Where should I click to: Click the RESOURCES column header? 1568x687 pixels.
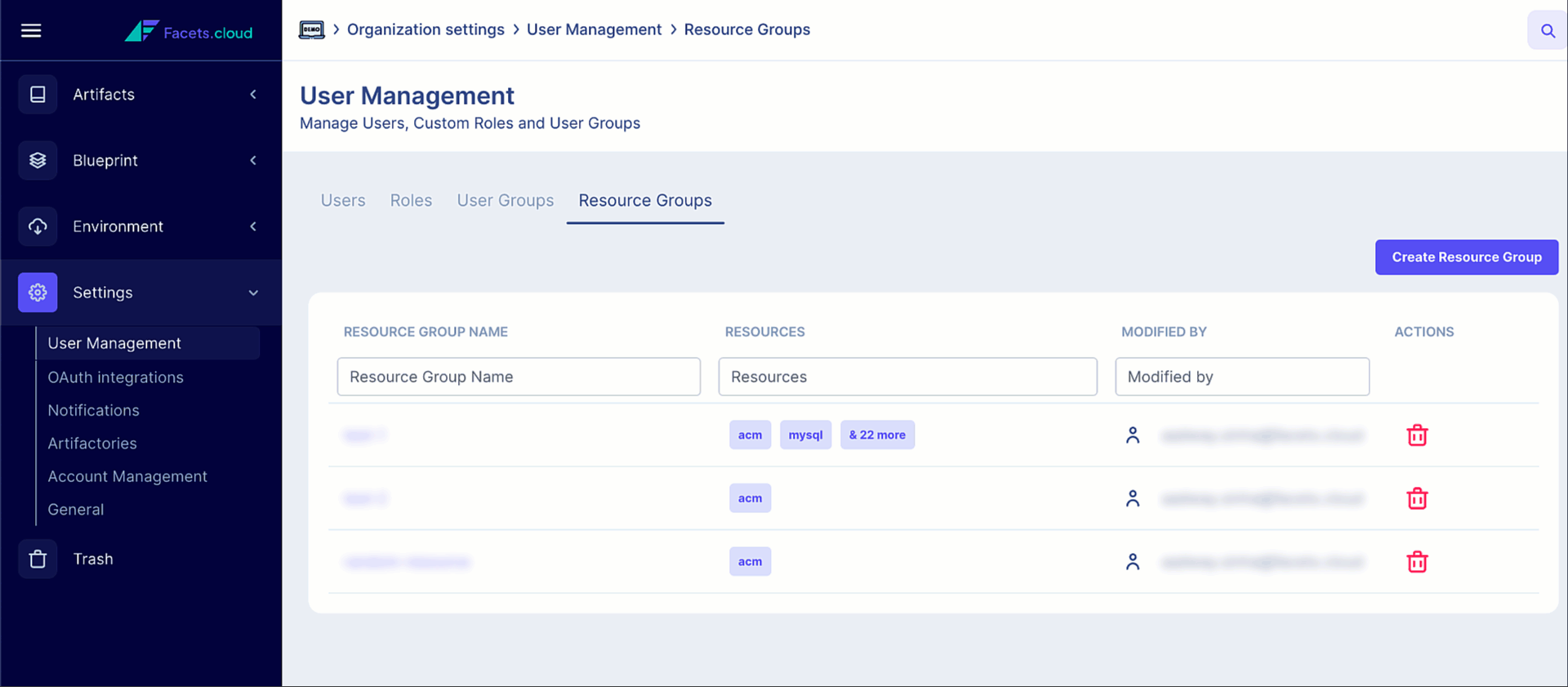(764, 332)
